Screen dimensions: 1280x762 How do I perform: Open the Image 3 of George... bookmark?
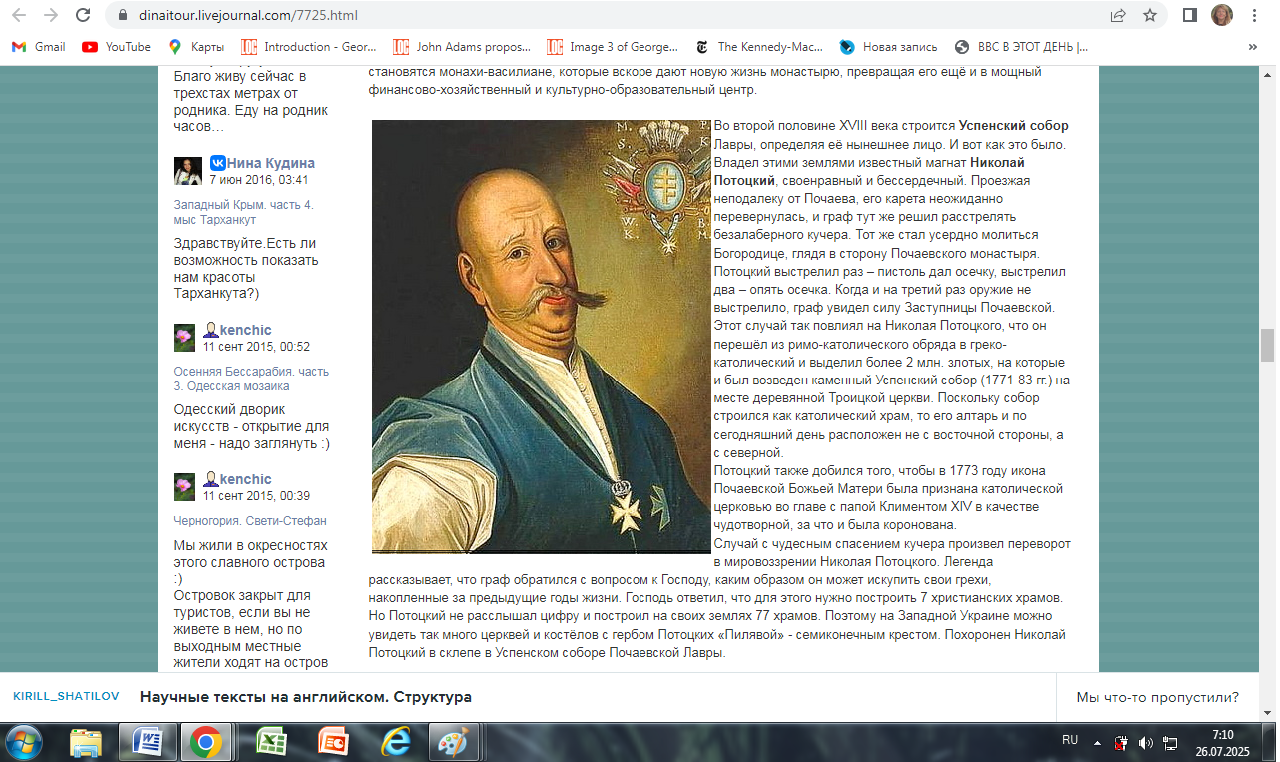click(x=613, y=47)
